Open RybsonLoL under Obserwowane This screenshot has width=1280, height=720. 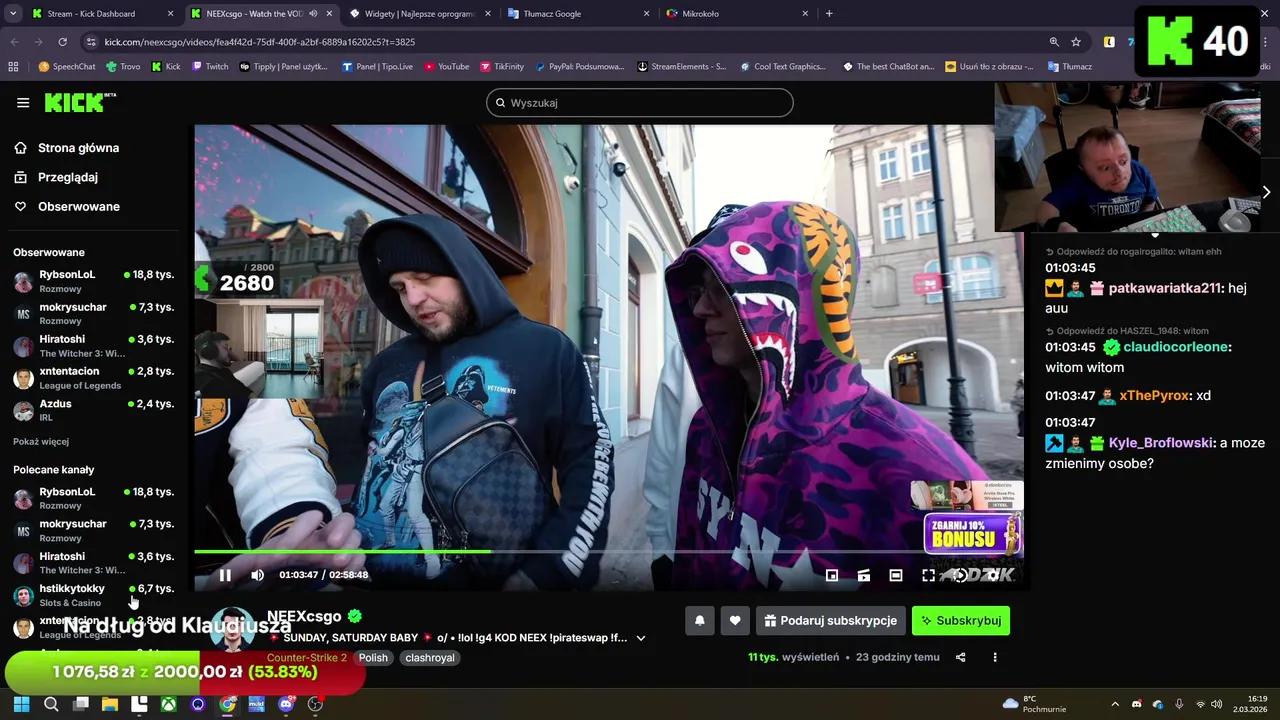point(94,281)
